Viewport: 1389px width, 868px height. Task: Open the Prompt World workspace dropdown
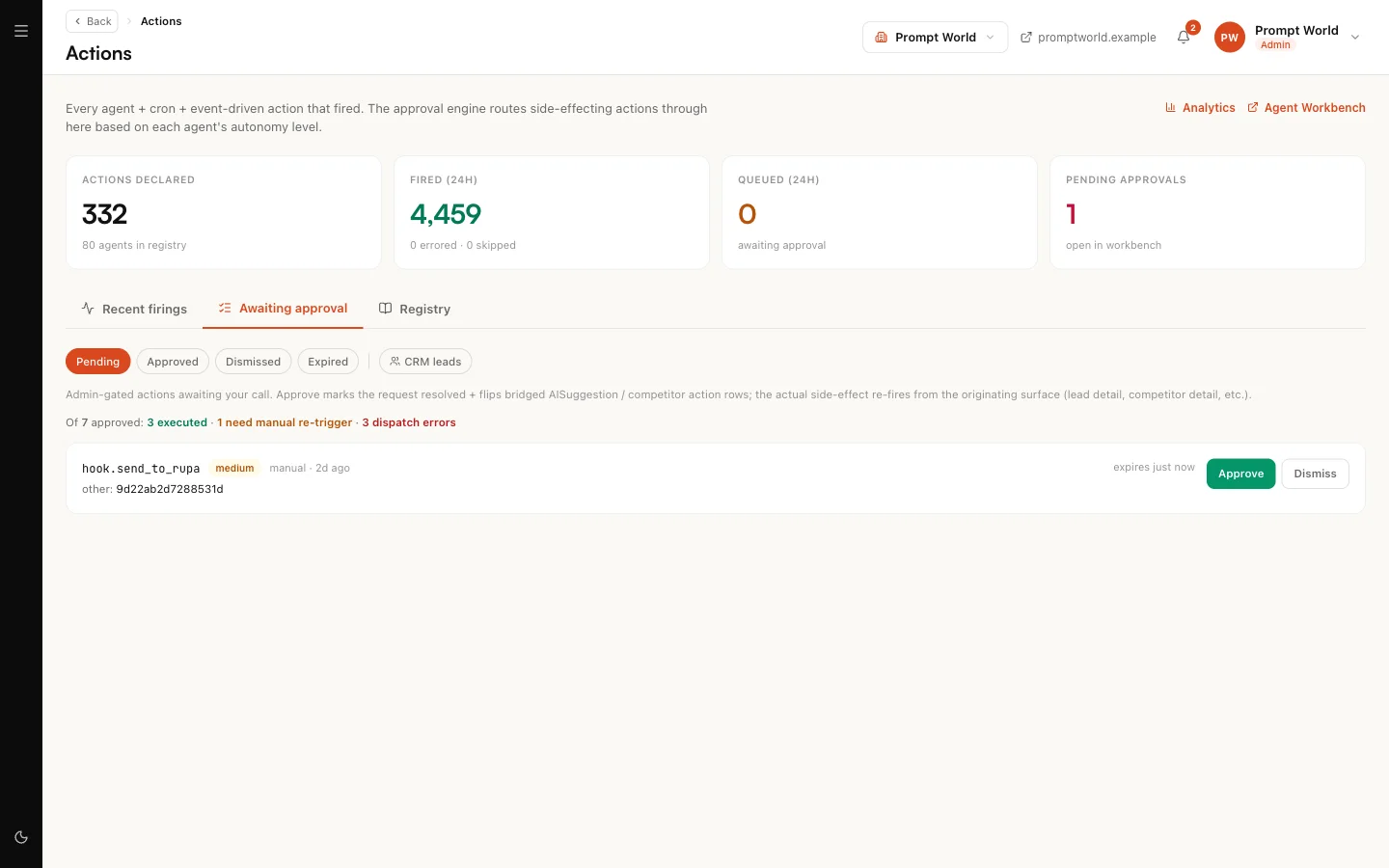(x=935, y=38)
